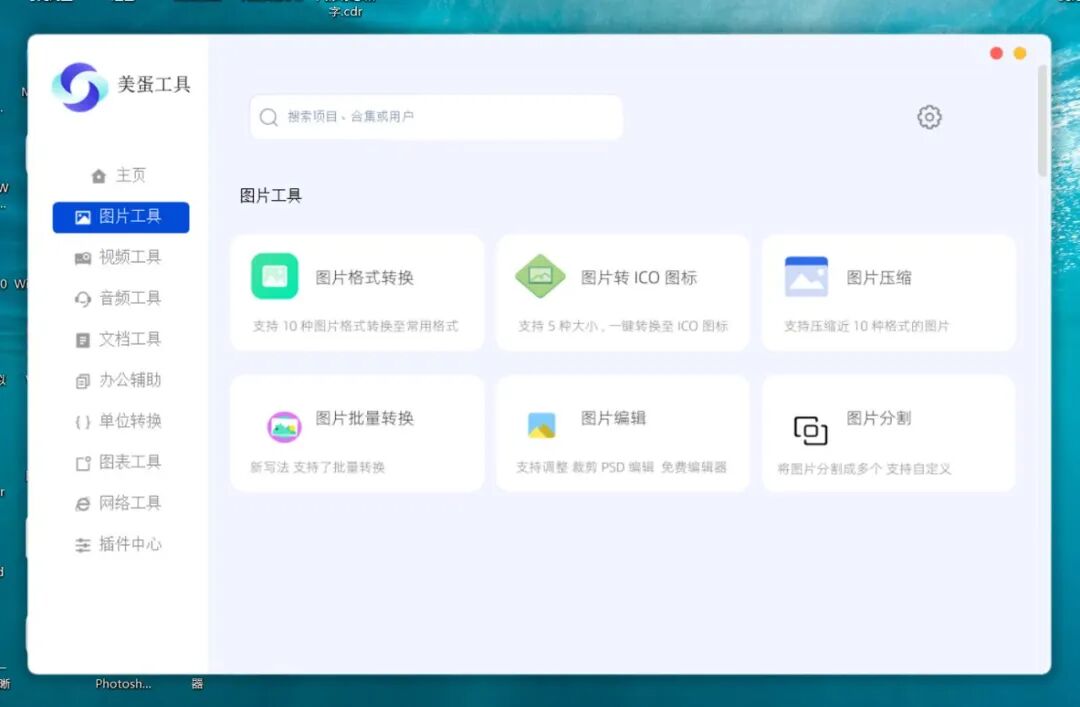Image resolution: width=1080 pixels, height=707 pixels.
Task: Click the 图片编辑 landscape icon
Action: coord(541,425)
